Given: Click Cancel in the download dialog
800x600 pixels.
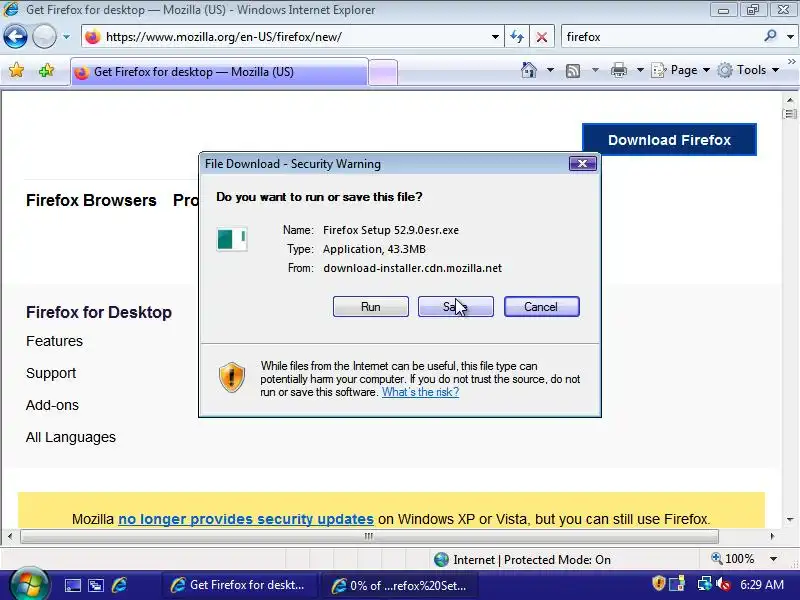Looking at the screenshot, I should click(x=541, y=307).
